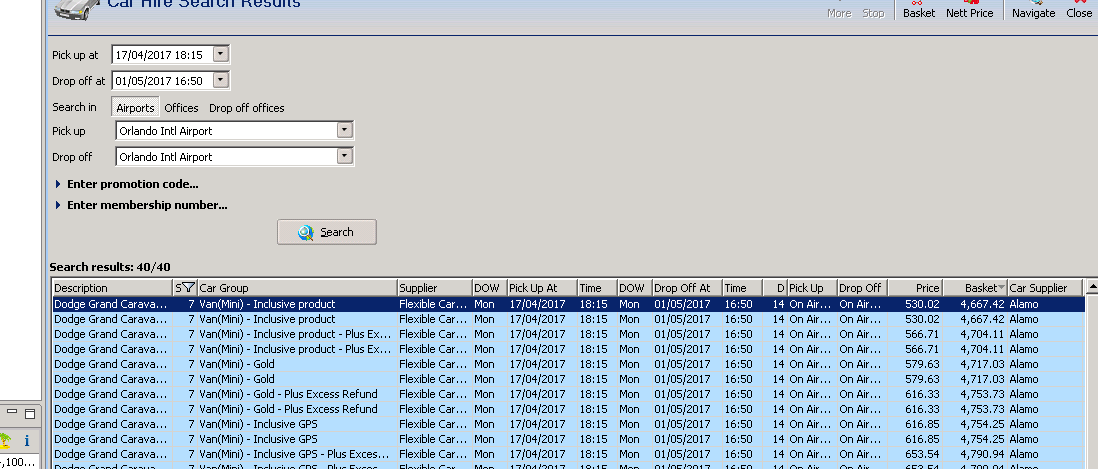Image resolution: width=1098 pixels, height=469 pixels.
Task: Click the filter icon in the S column header
Action: point(187,288)
